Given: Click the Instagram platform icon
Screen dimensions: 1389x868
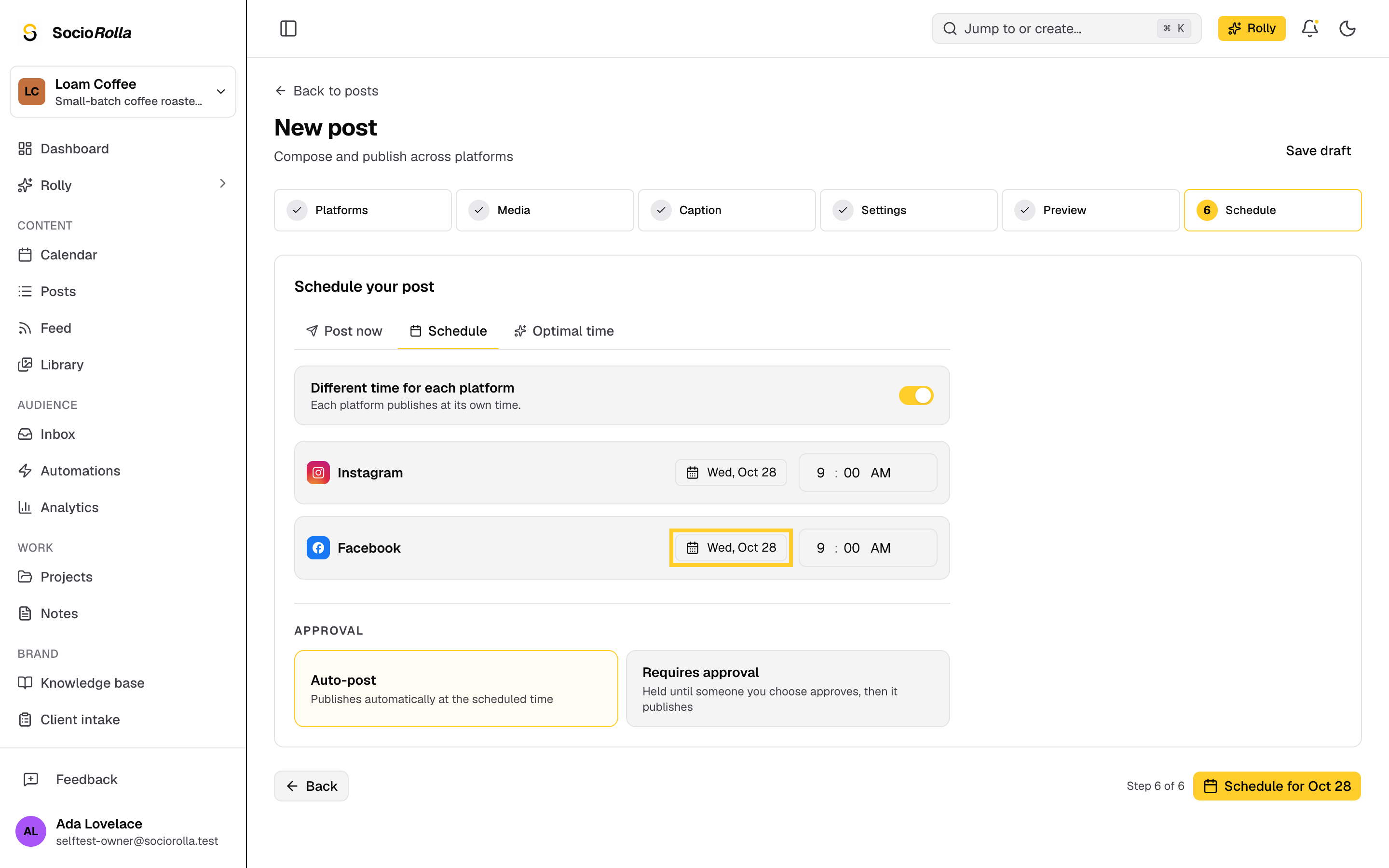Looking at the screenshot, I should point(318,473).
